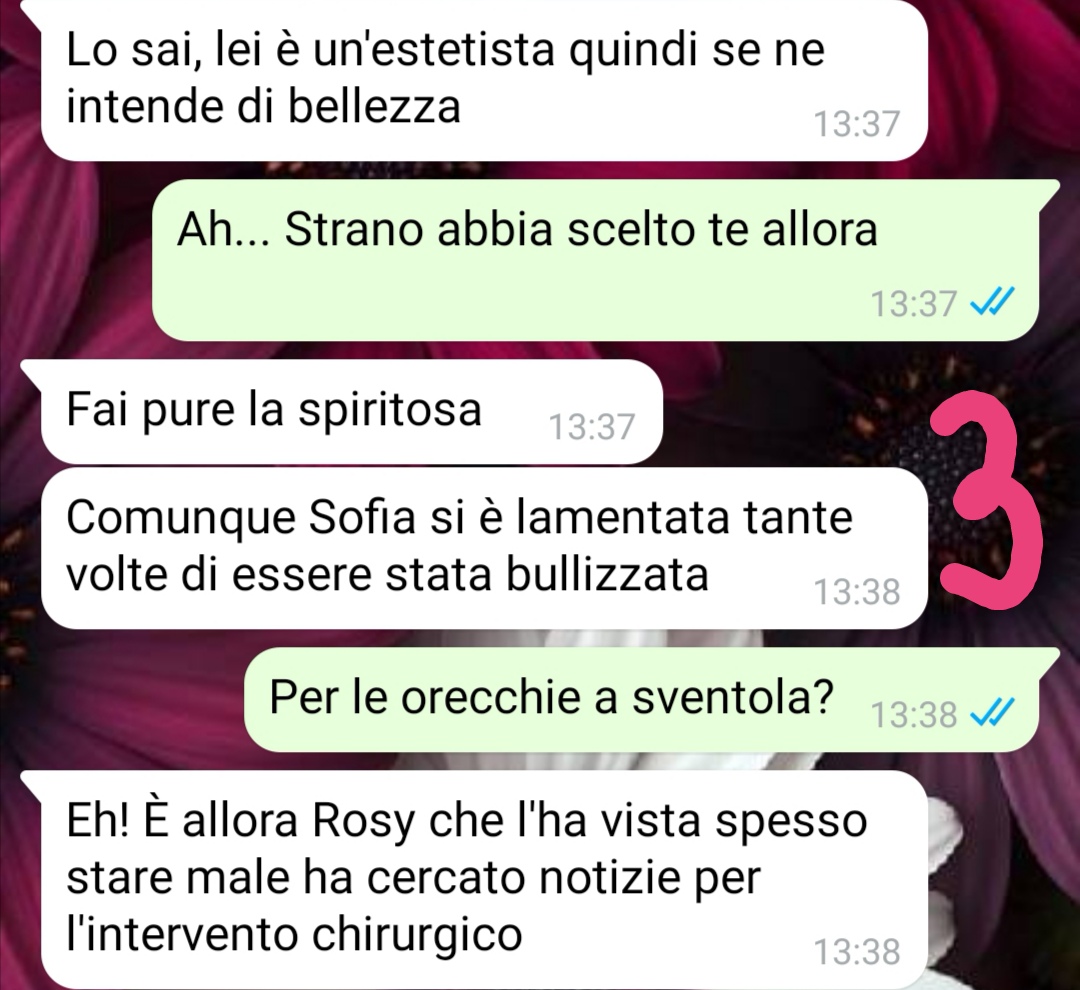1080x990 pixels.
Task: Tap the 'Fai pure la spiritosa' message
Action: (352, 411)
